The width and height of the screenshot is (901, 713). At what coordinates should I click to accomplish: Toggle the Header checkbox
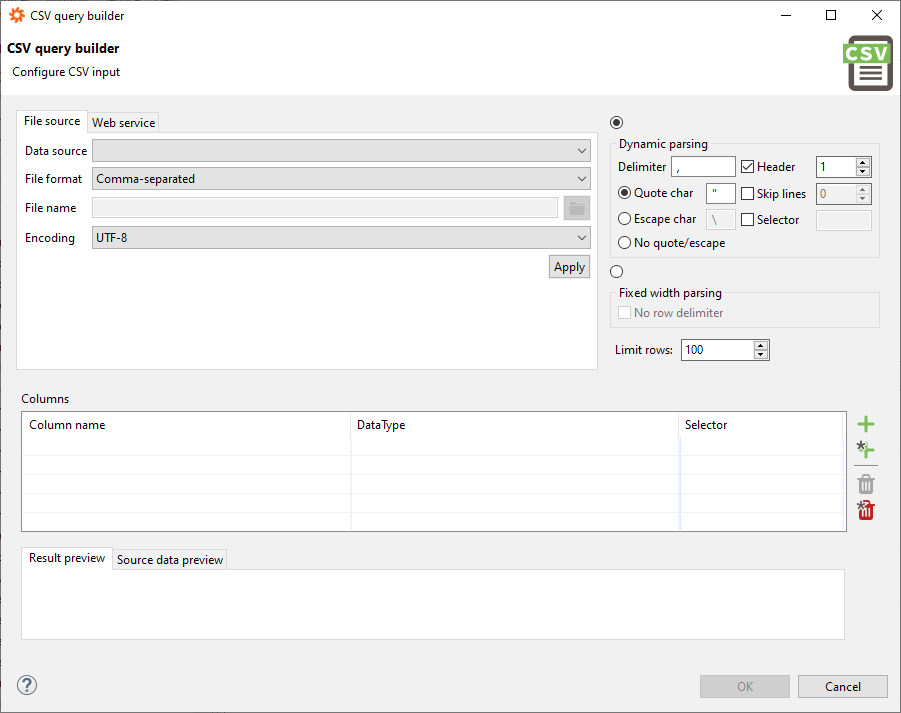(747, 167)
